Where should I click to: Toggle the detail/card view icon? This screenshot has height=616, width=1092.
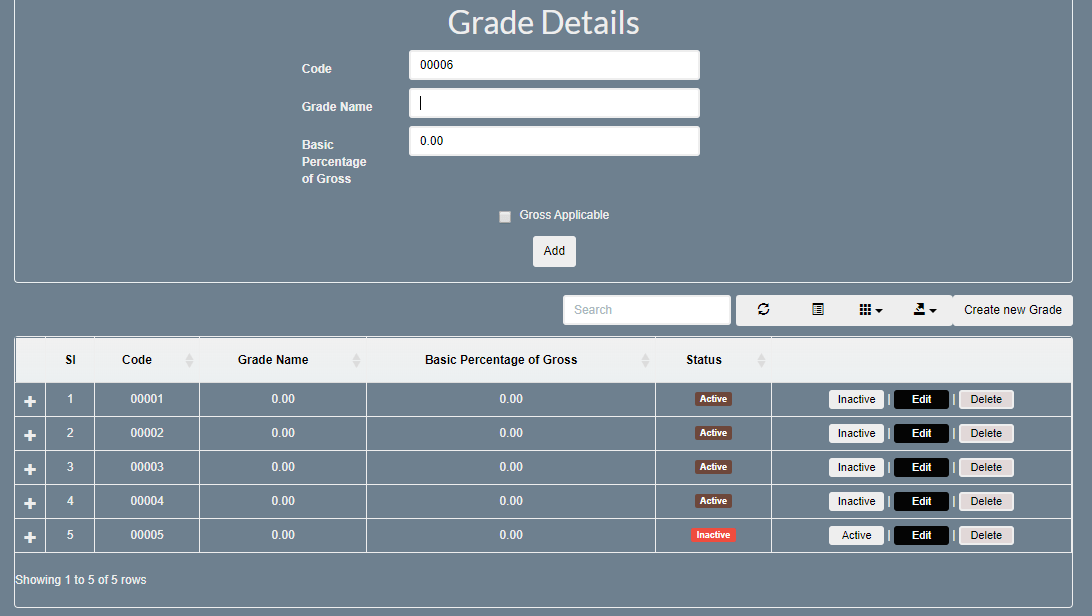(x=817, y=310)
